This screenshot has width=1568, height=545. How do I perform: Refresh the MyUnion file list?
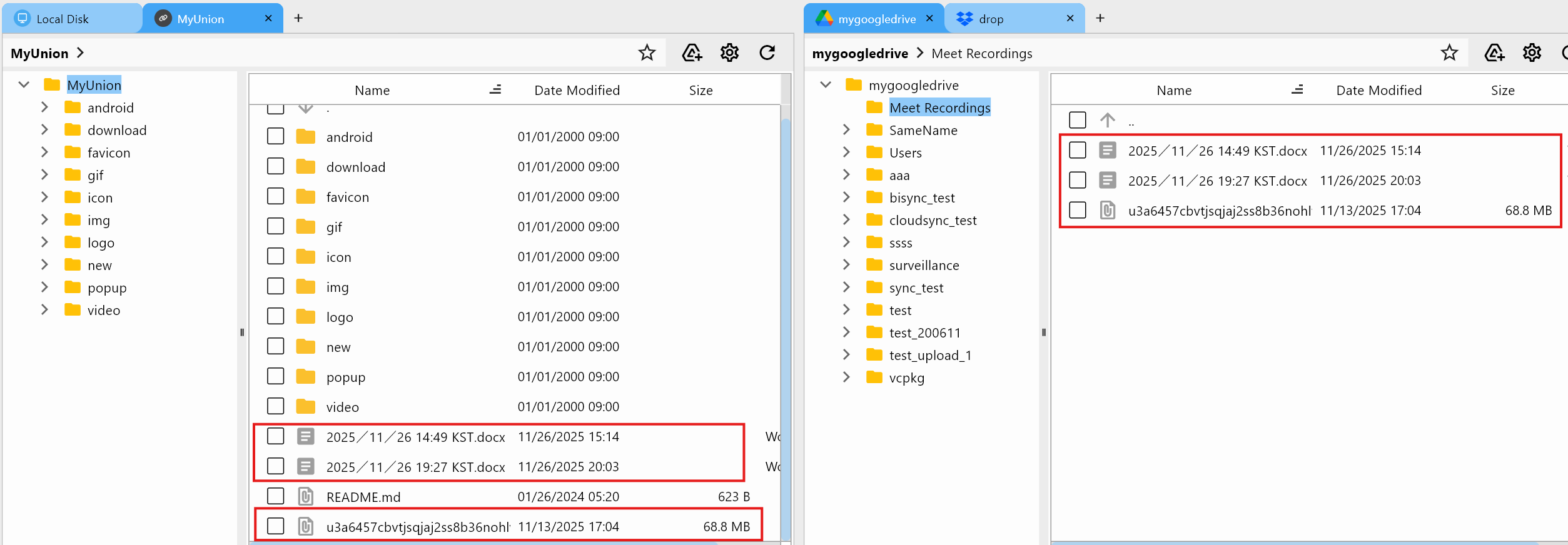click(x=767, y=53)
